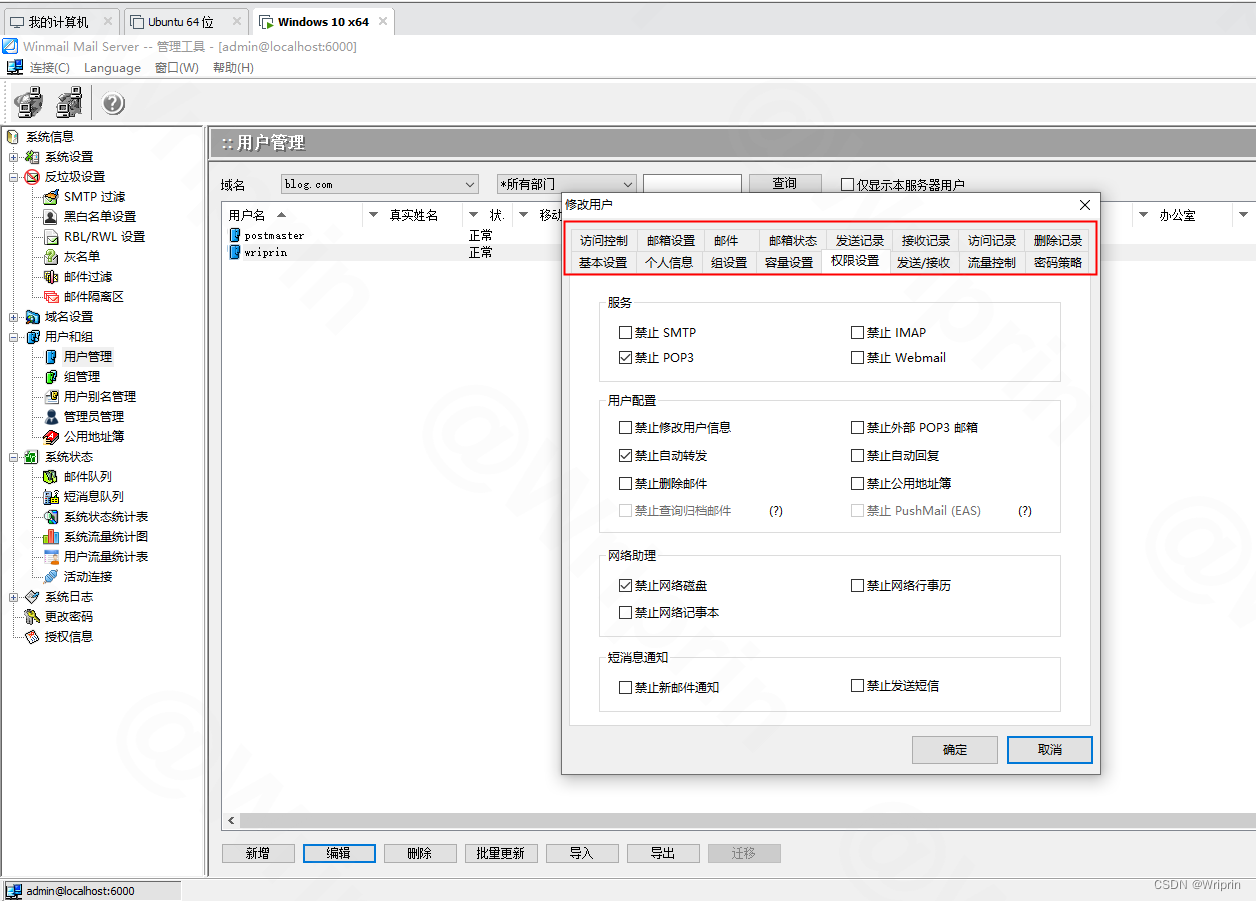Open the Language menu
The image size is (1256, 901).
[x=112, y=67]
